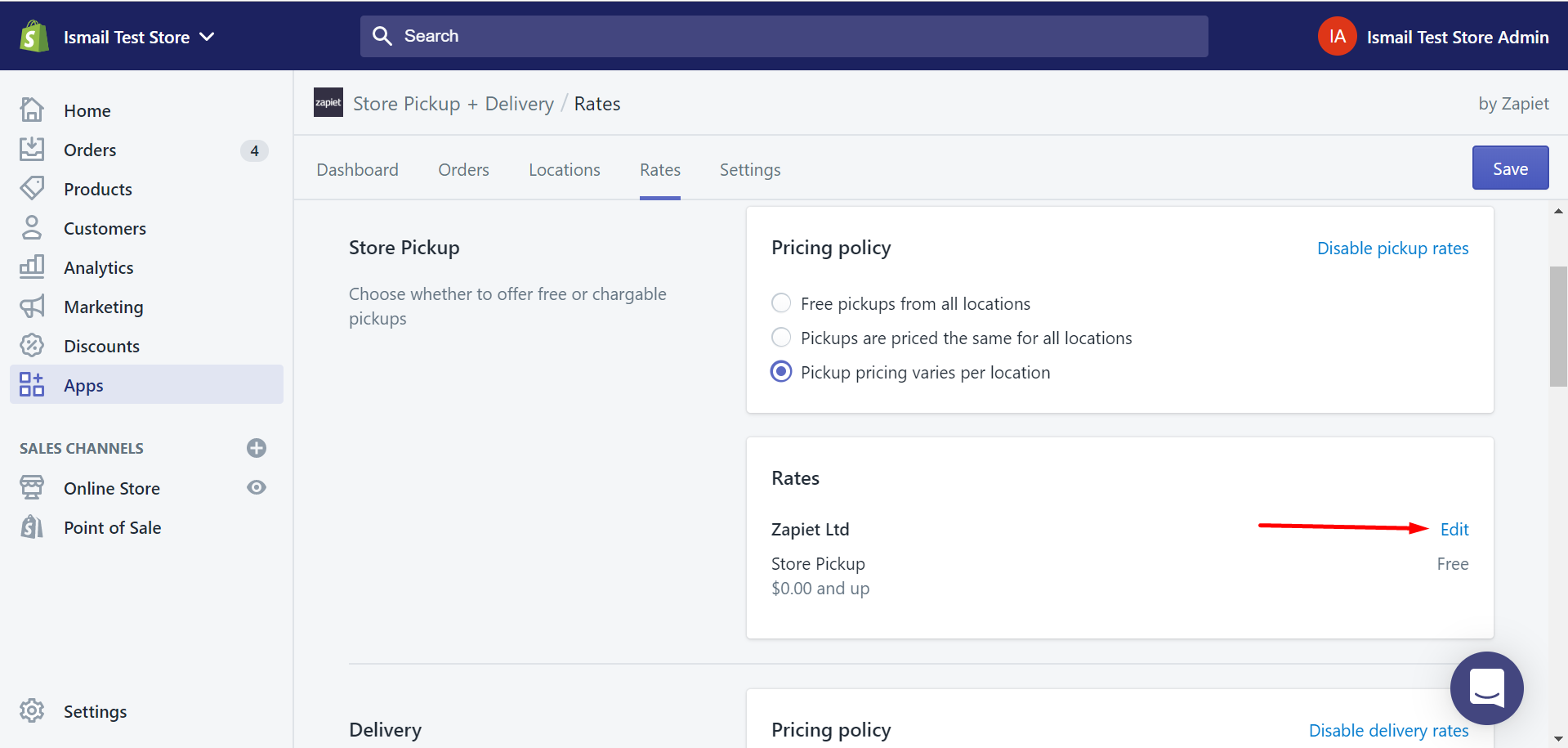
Task: Edit Zapiet Ltd pickup rates
Action: pos(1454,529)
